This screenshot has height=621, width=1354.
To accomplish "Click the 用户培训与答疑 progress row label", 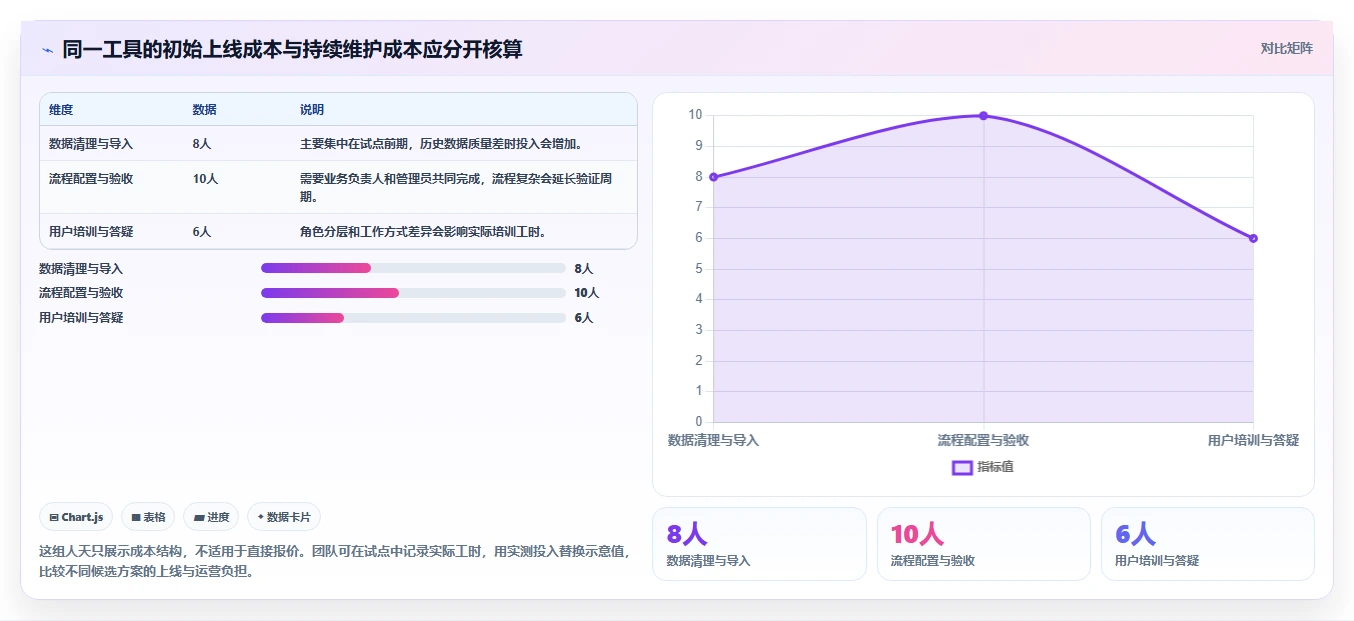I will click(x=81, y=318).
